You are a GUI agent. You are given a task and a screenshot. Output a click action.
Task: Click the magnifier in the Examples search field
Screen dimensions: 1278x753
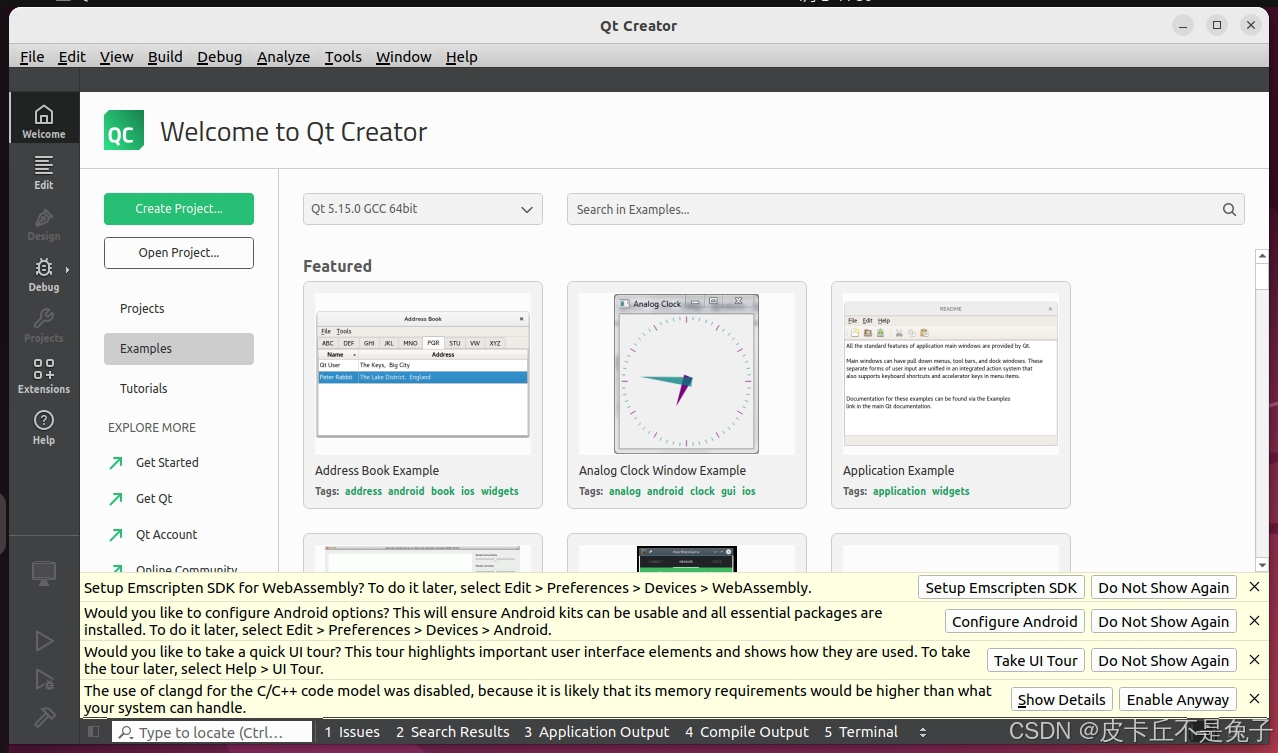[x=1229, y=209]
